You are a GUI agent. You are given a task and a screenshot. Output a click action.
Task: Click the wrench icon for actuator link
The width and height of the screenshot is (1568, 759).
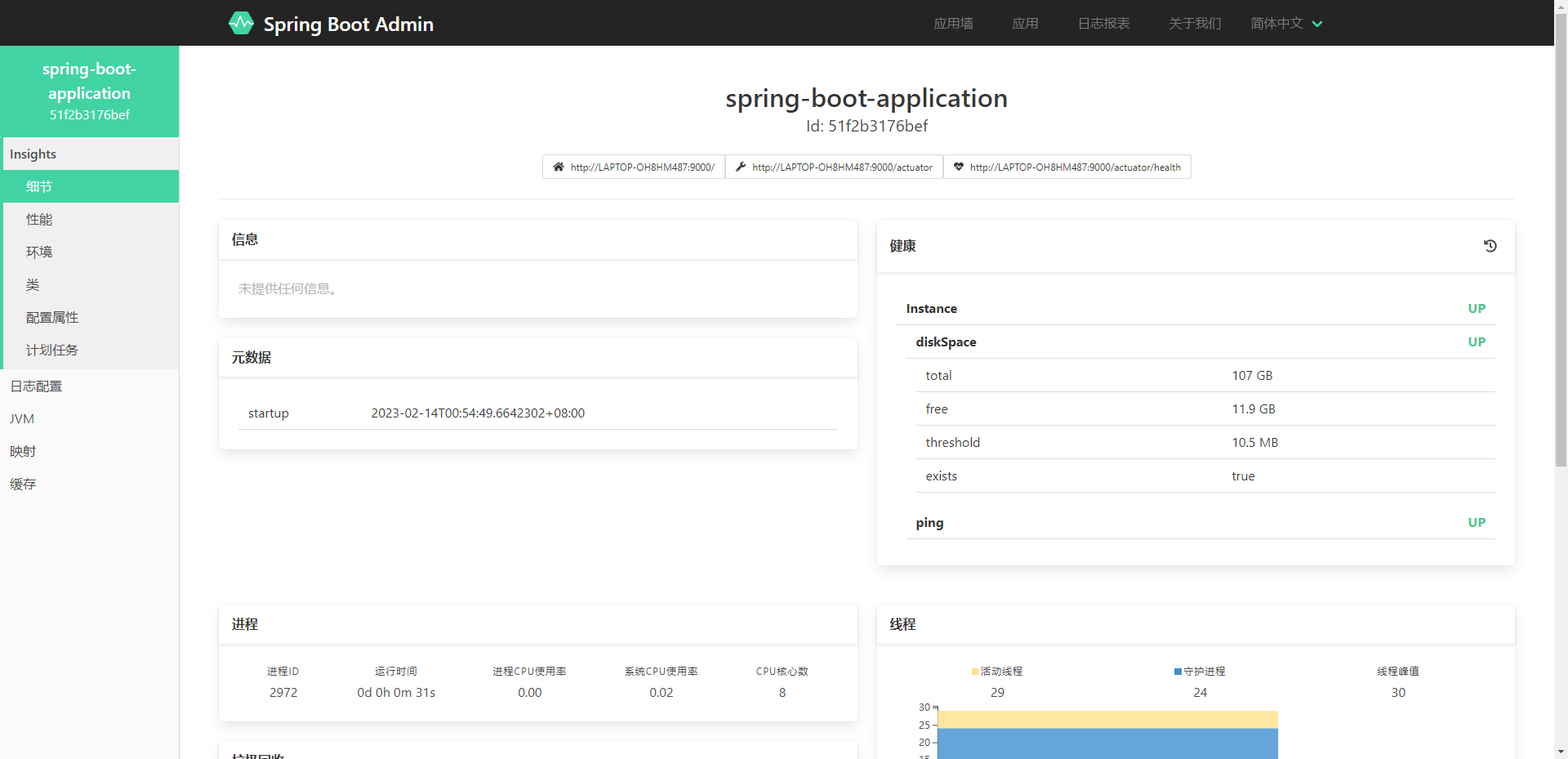coord(741,167)
